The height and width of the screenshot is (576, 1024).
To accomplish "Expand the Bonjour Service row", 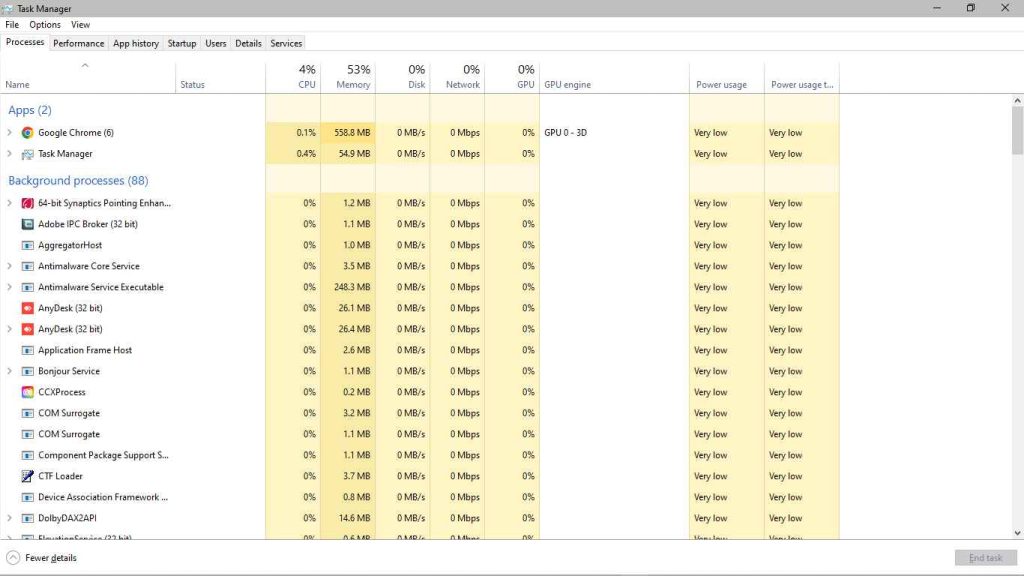I will point(9,371).
